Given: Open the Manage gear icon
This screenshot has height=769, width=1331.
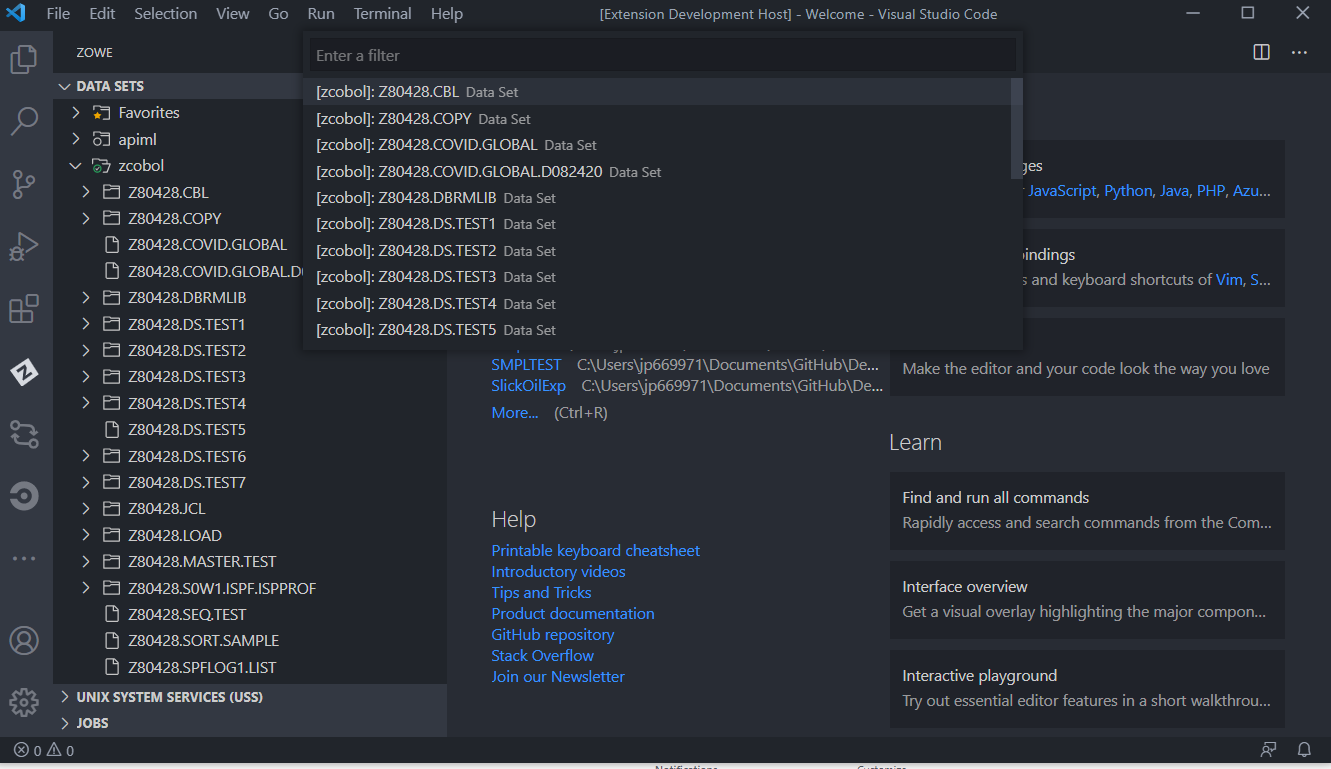Looking at the screenshot, I should tap(24, 702).
